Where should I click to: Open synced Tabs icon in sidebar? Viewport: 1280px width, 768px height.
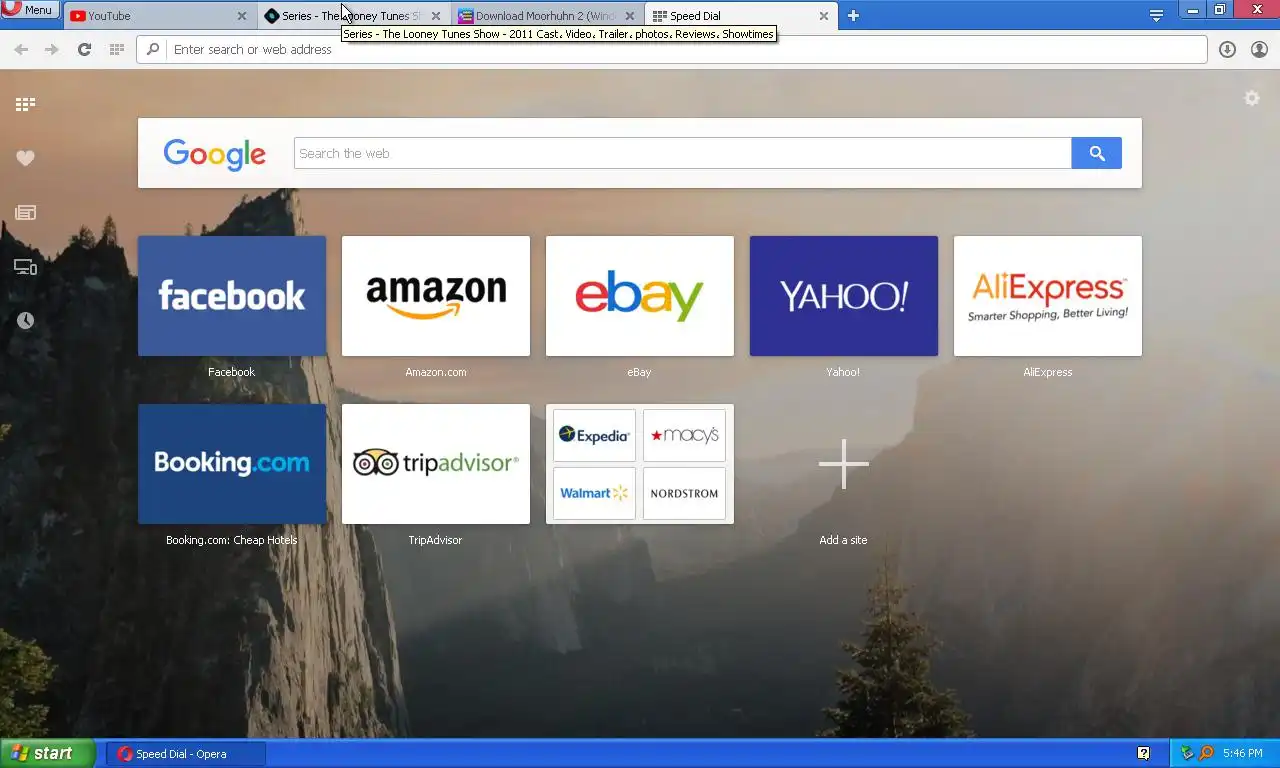(25, 267)
